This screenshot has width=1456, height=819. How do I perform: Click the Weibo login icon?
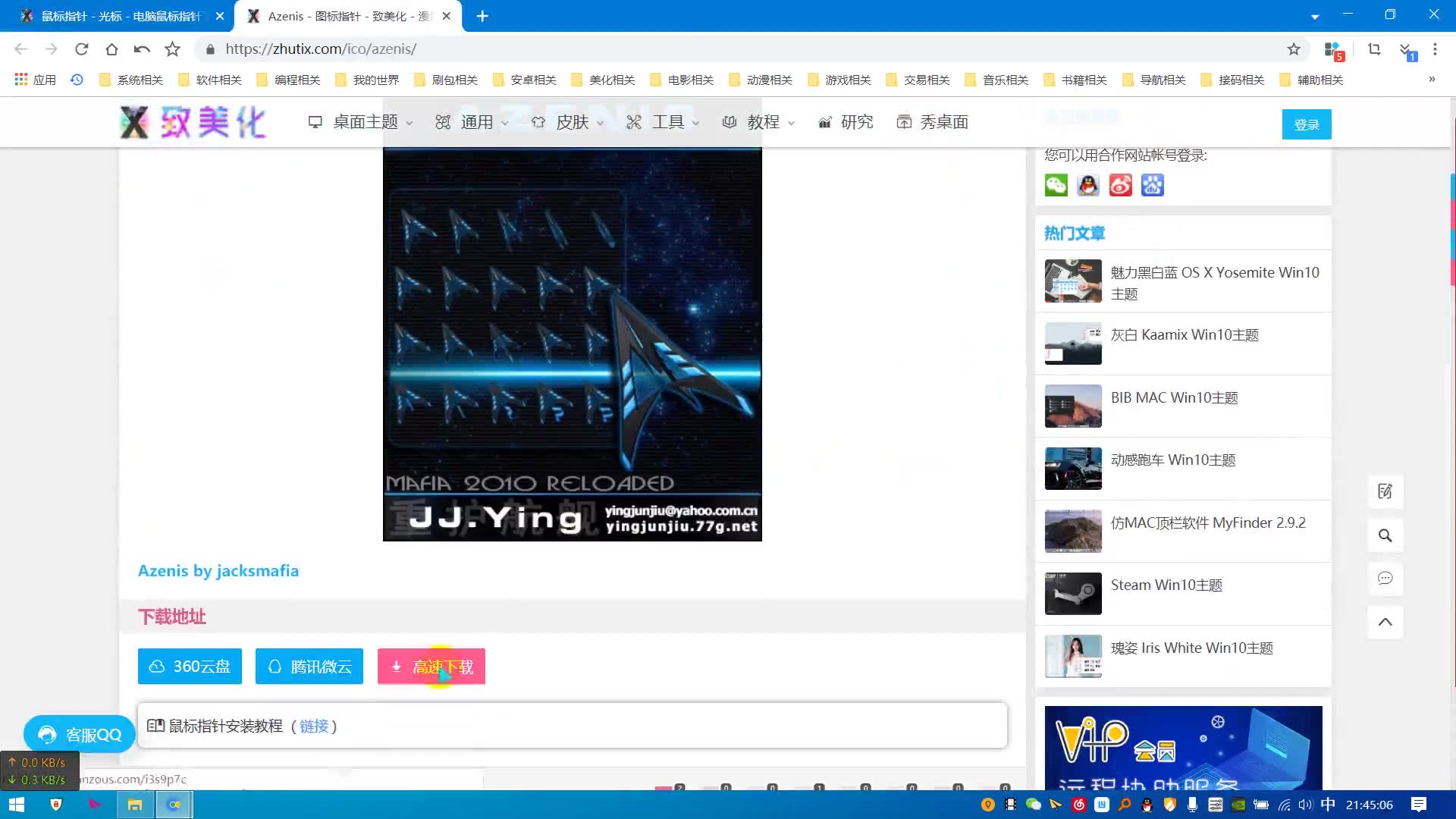coord(1120,185)
